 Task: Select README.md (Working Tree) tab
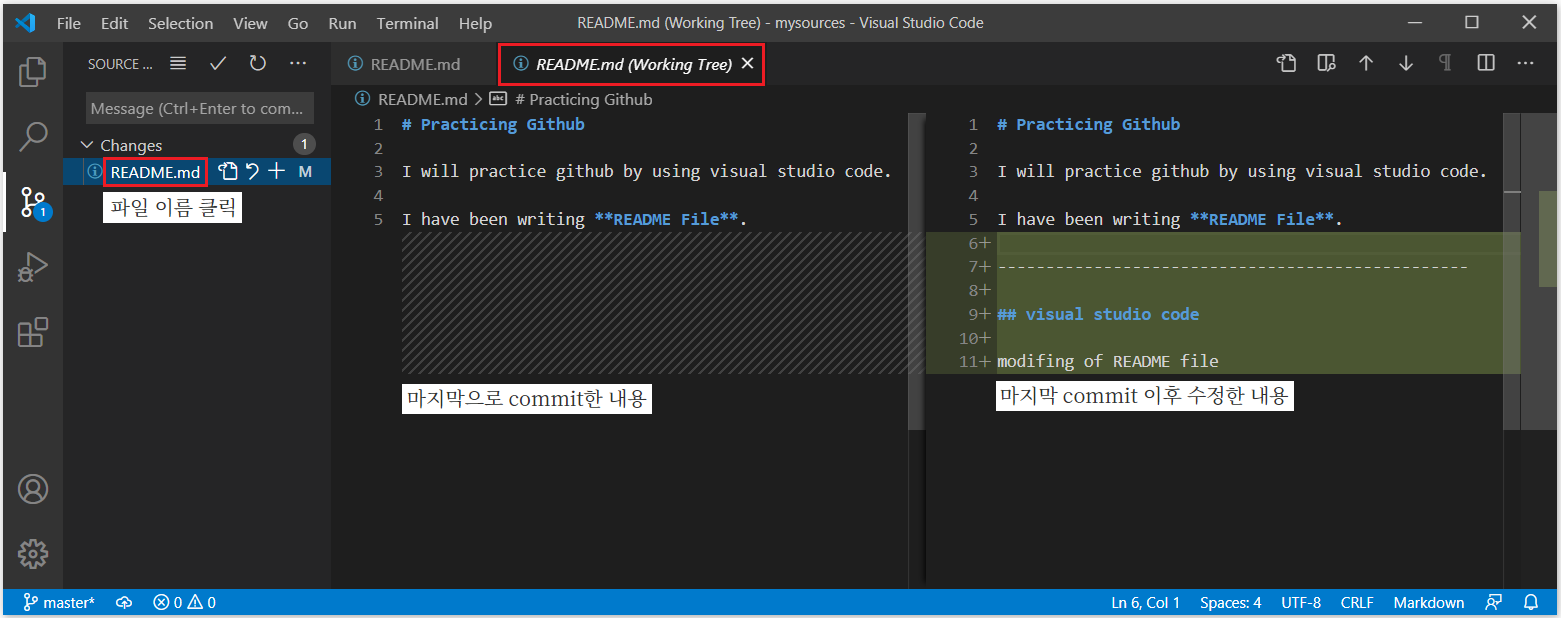(633, 64)
